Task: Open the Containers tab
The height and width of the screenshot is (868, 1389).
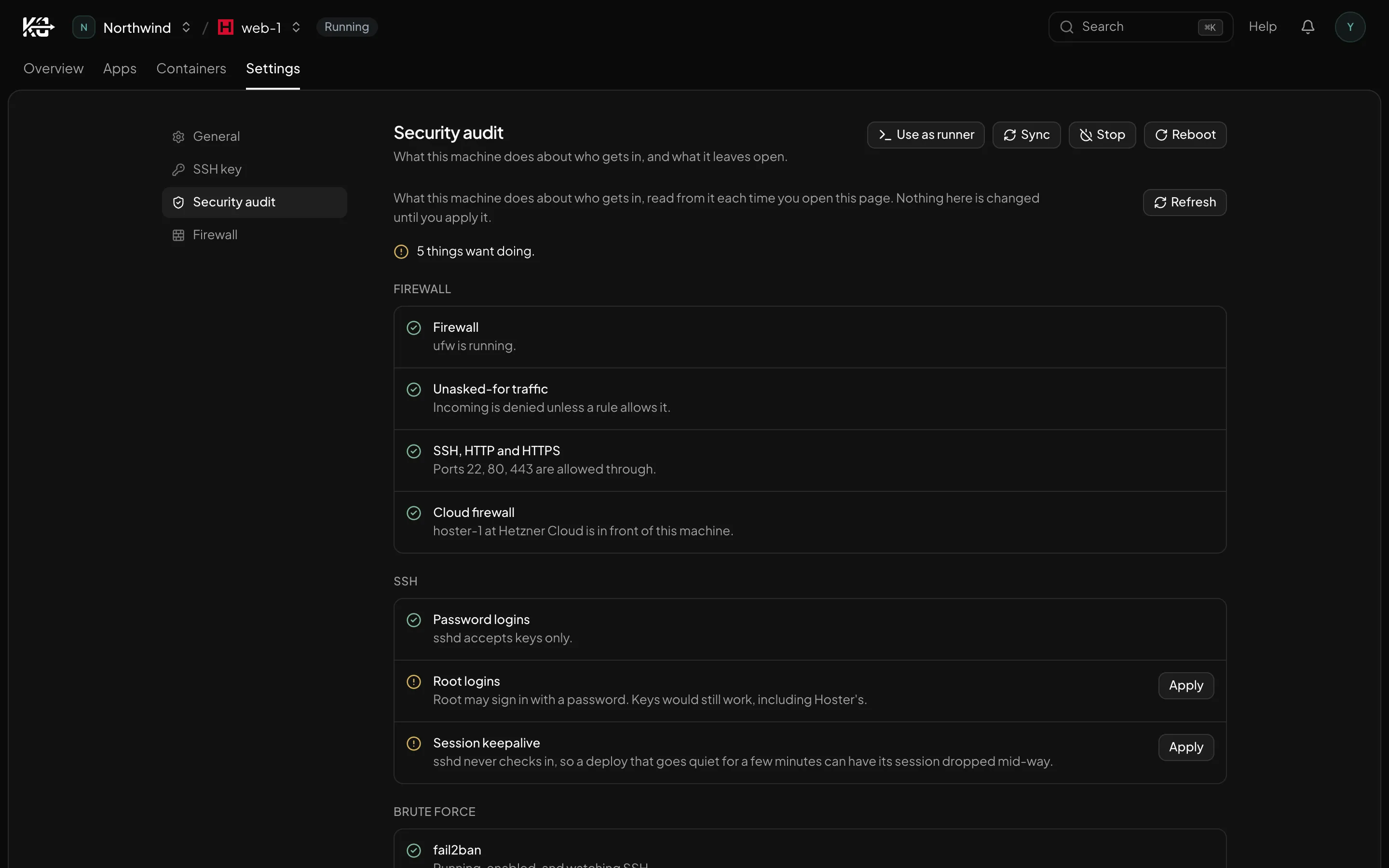Action: [x=191, y=68]
